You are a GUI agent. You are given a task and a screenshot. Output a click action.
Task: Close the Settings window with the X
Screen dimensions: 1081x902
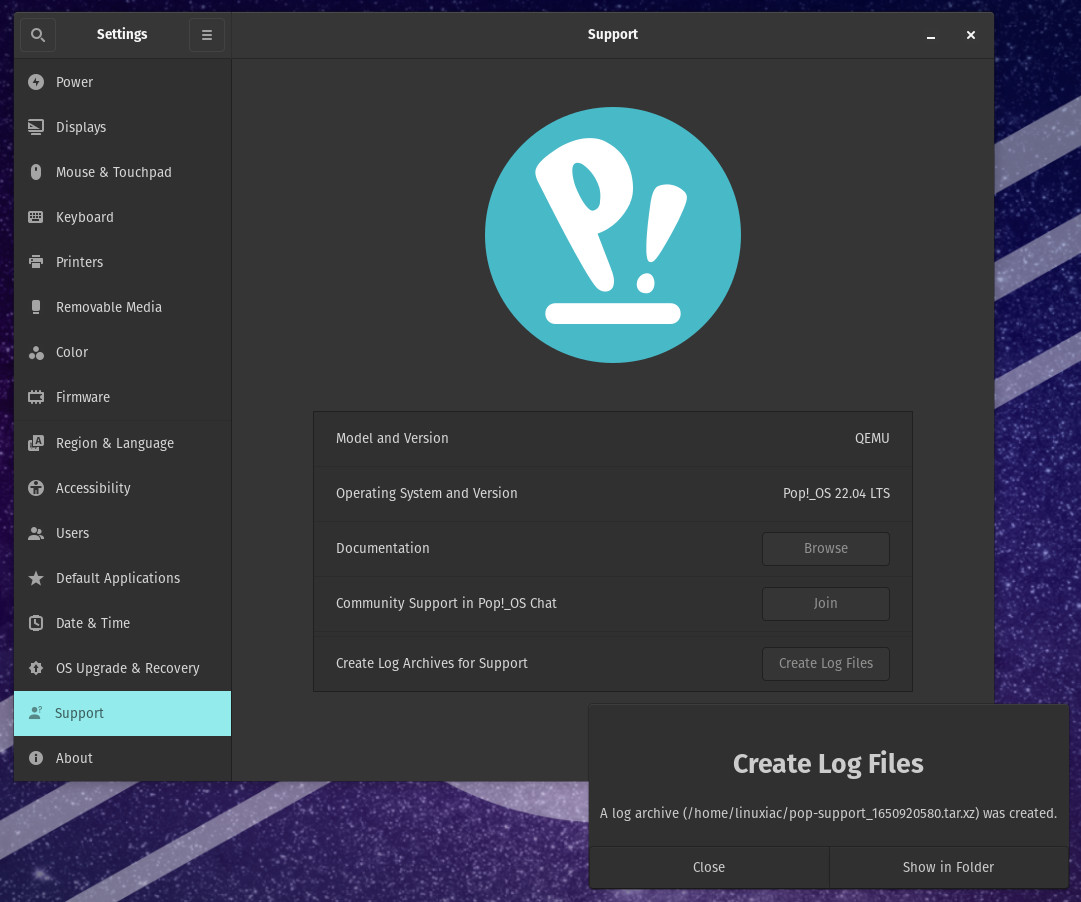[x=971, y=35]
